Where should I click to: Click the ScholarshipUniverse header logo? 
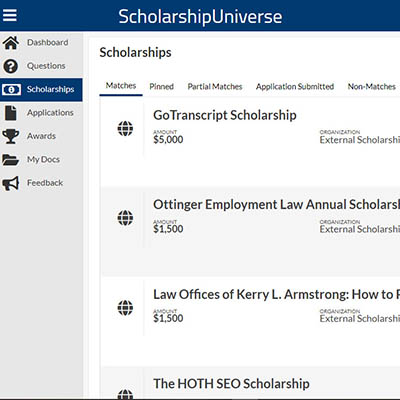(x=200, y=16)
